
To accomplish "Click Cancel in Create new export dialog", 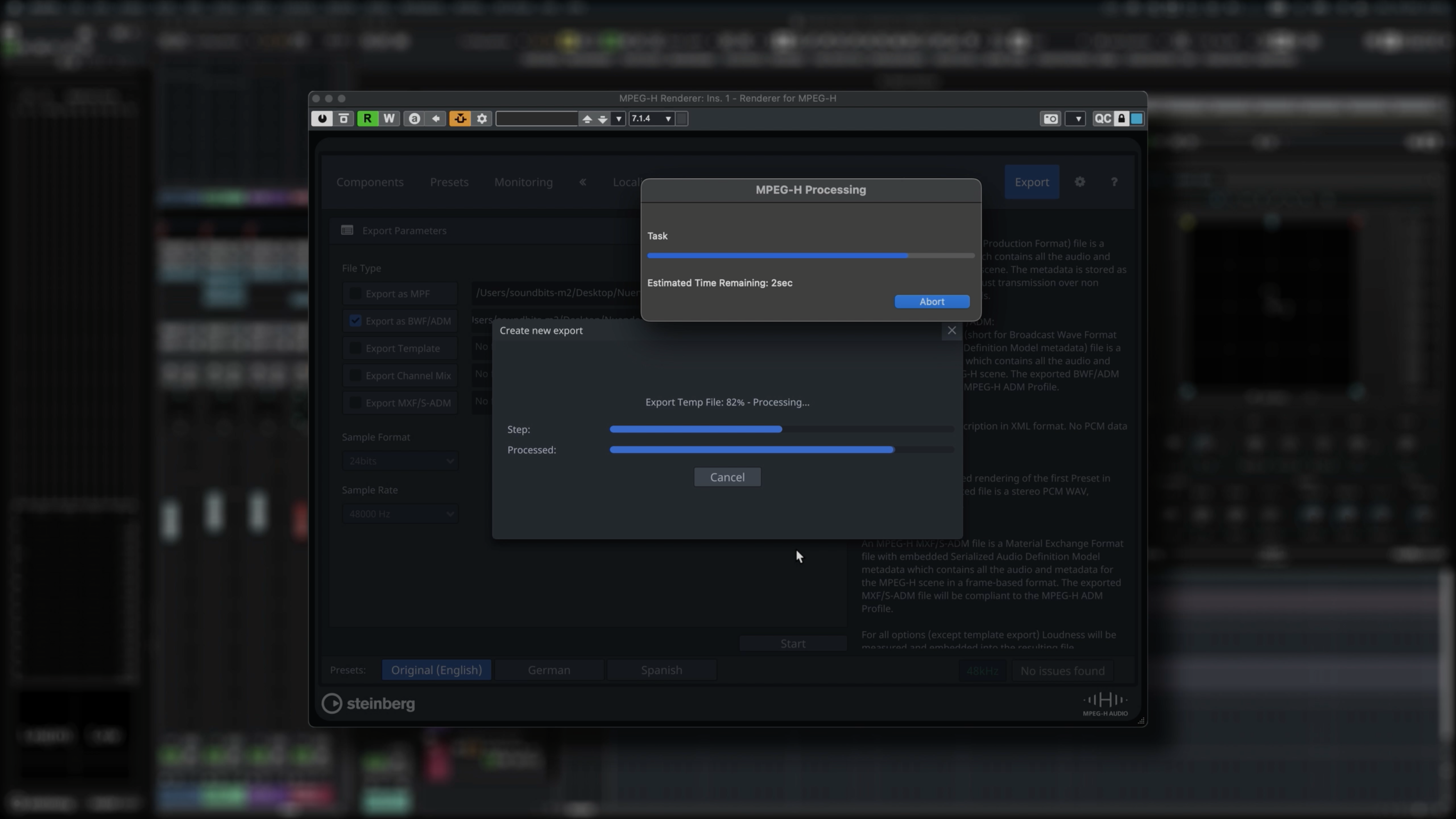I will [x=727, y=477].
